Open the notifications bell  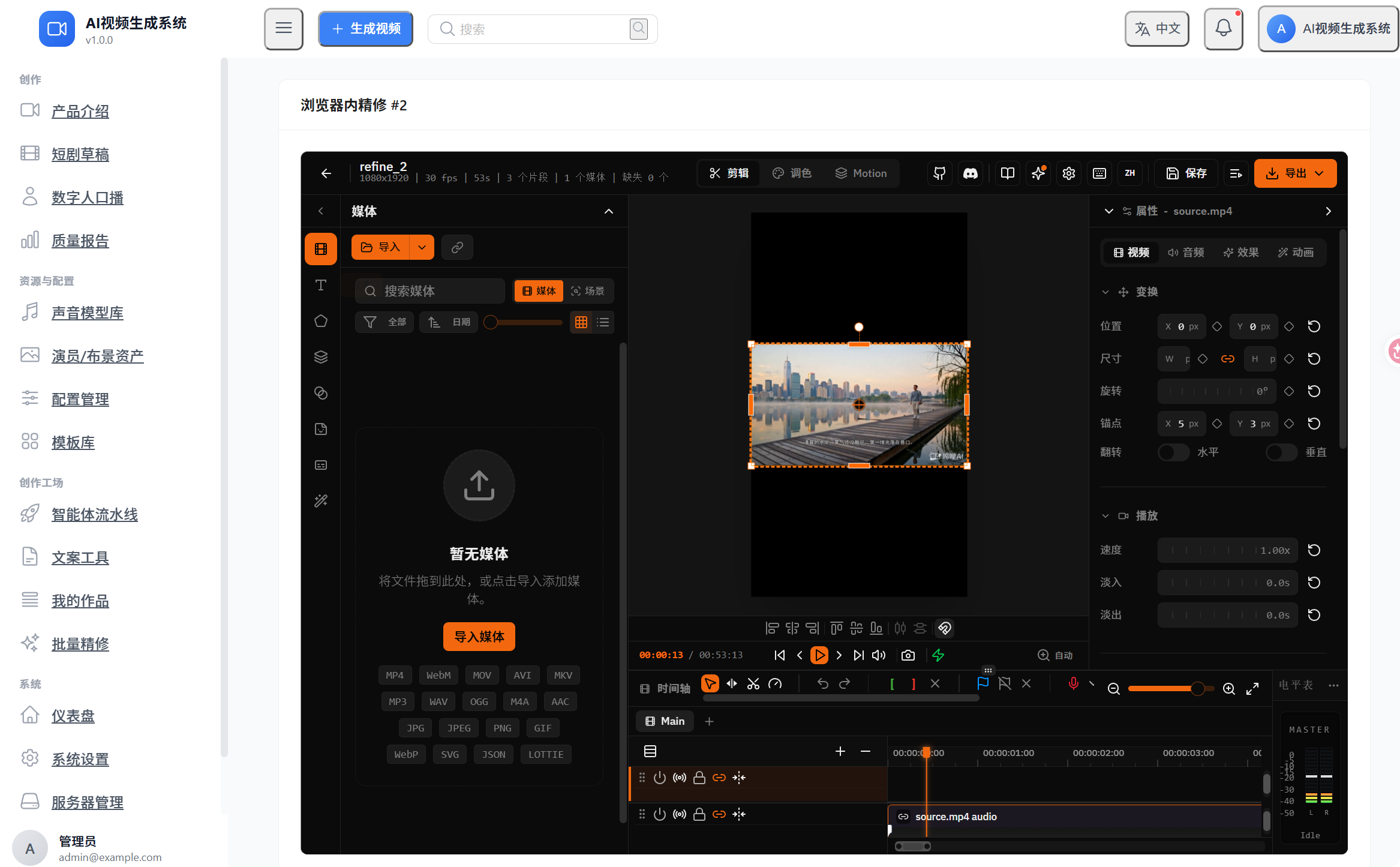coord(1223,28)
